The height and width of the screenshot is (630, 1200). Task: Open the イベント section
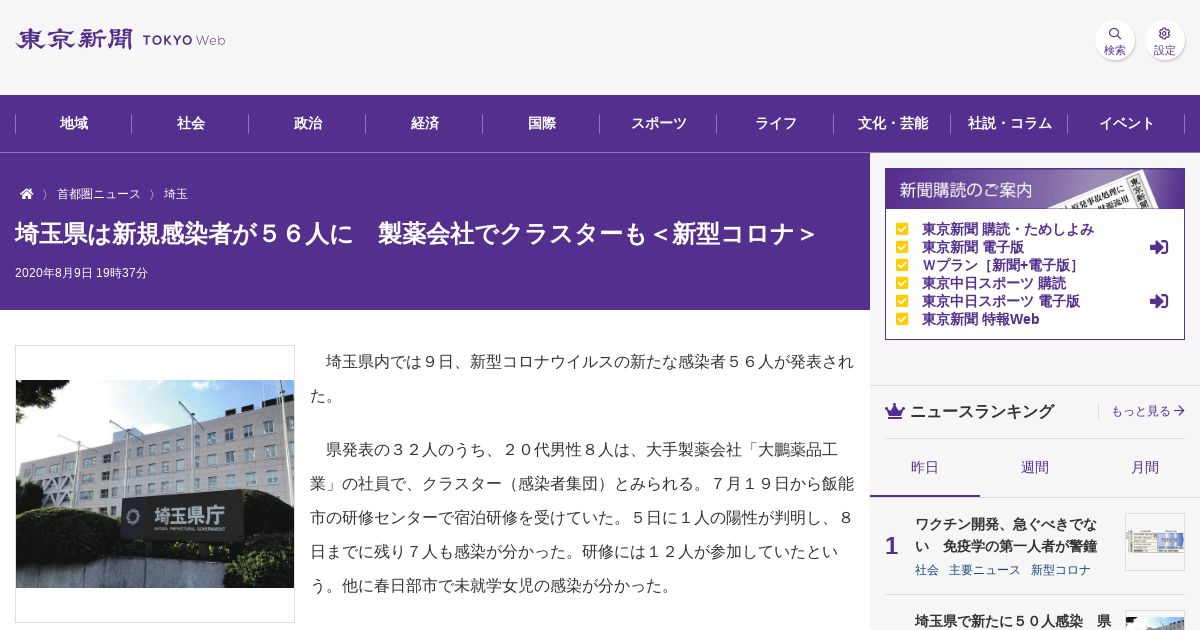[1127, 124]
